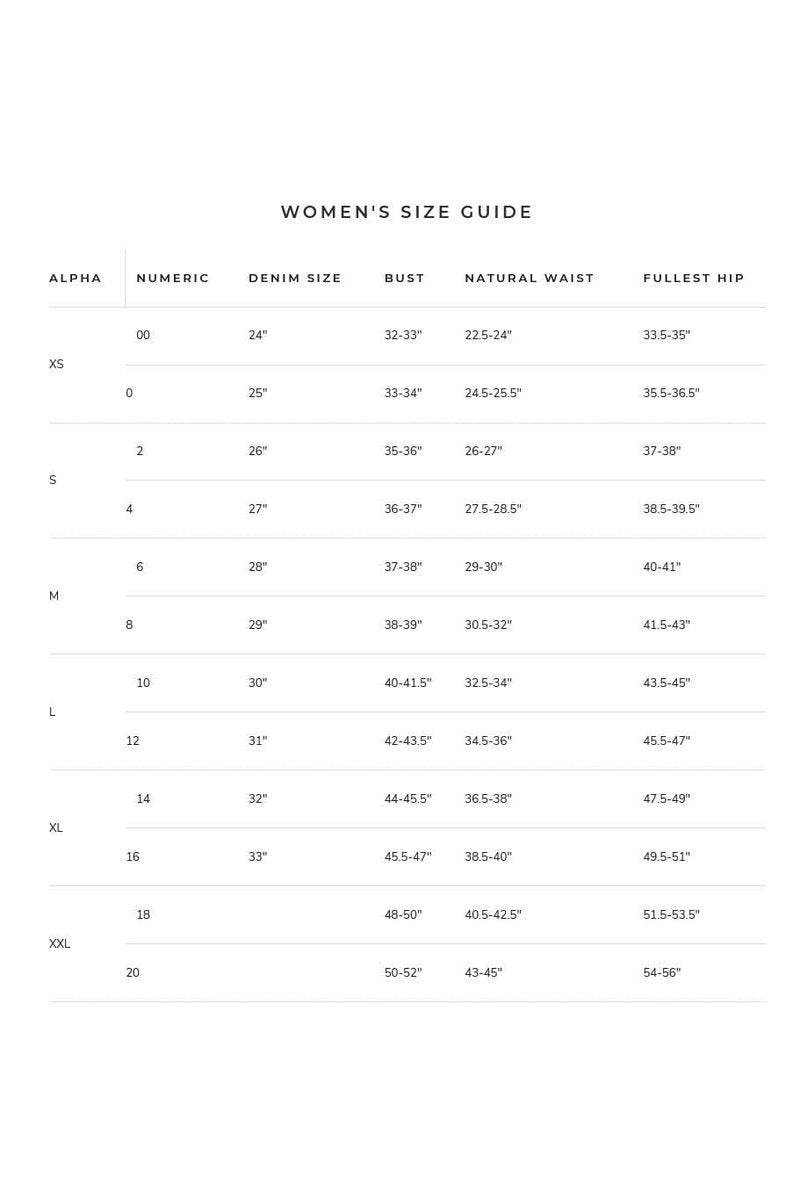Click the 54-56" fullest hip value
800x1200 pixels.
[662, 973]
